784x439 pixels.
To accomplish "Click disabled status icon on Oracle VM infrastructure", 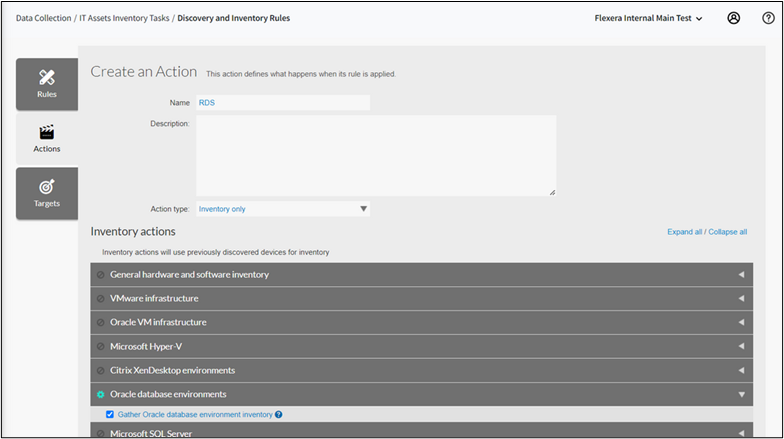I will tap(100, 322).
